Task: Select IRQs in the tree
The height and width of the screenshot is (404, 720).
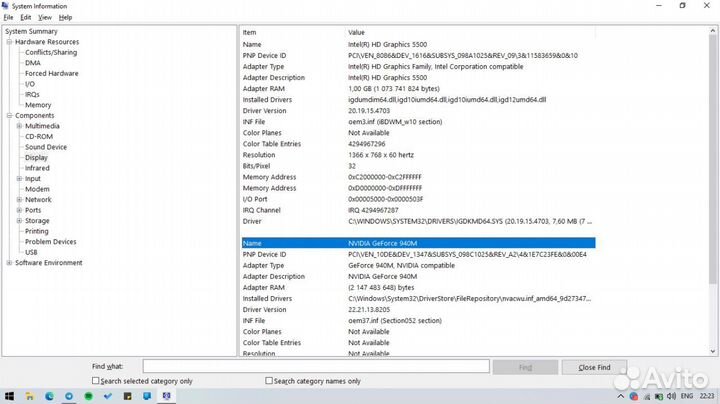Action: pyautogui.click(x=32, y=95)
